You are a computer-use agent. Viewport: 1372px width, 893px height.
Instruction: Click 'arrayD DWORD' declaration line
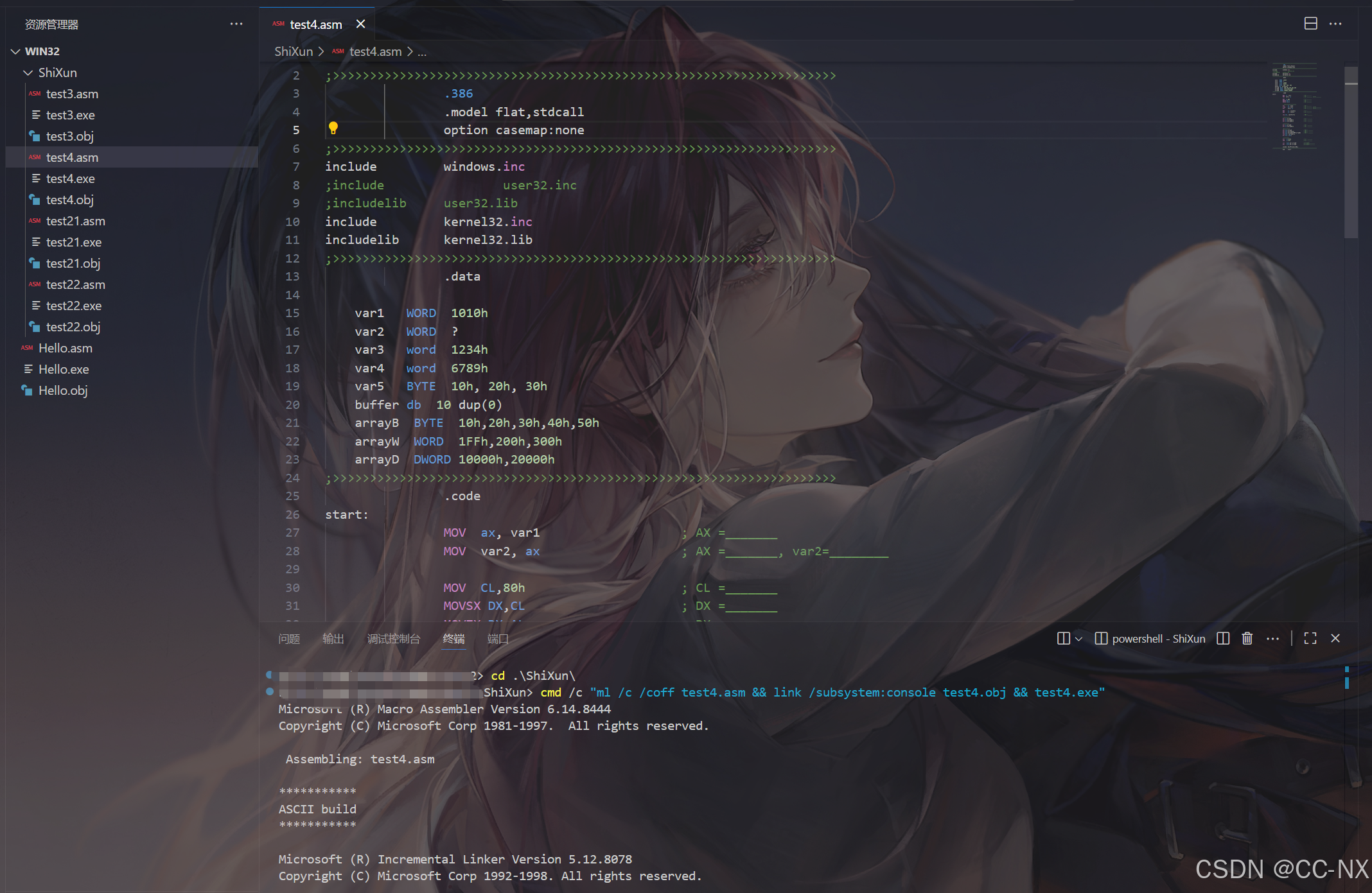pyautogui.click(x=455, y=460)
